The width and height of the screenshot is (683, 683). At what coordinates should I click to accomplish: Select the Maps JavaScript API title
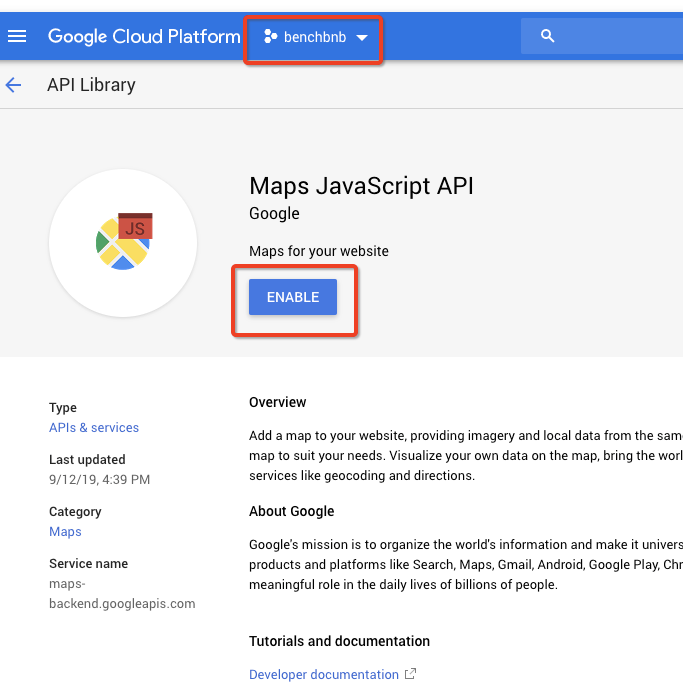pos(361,186)
